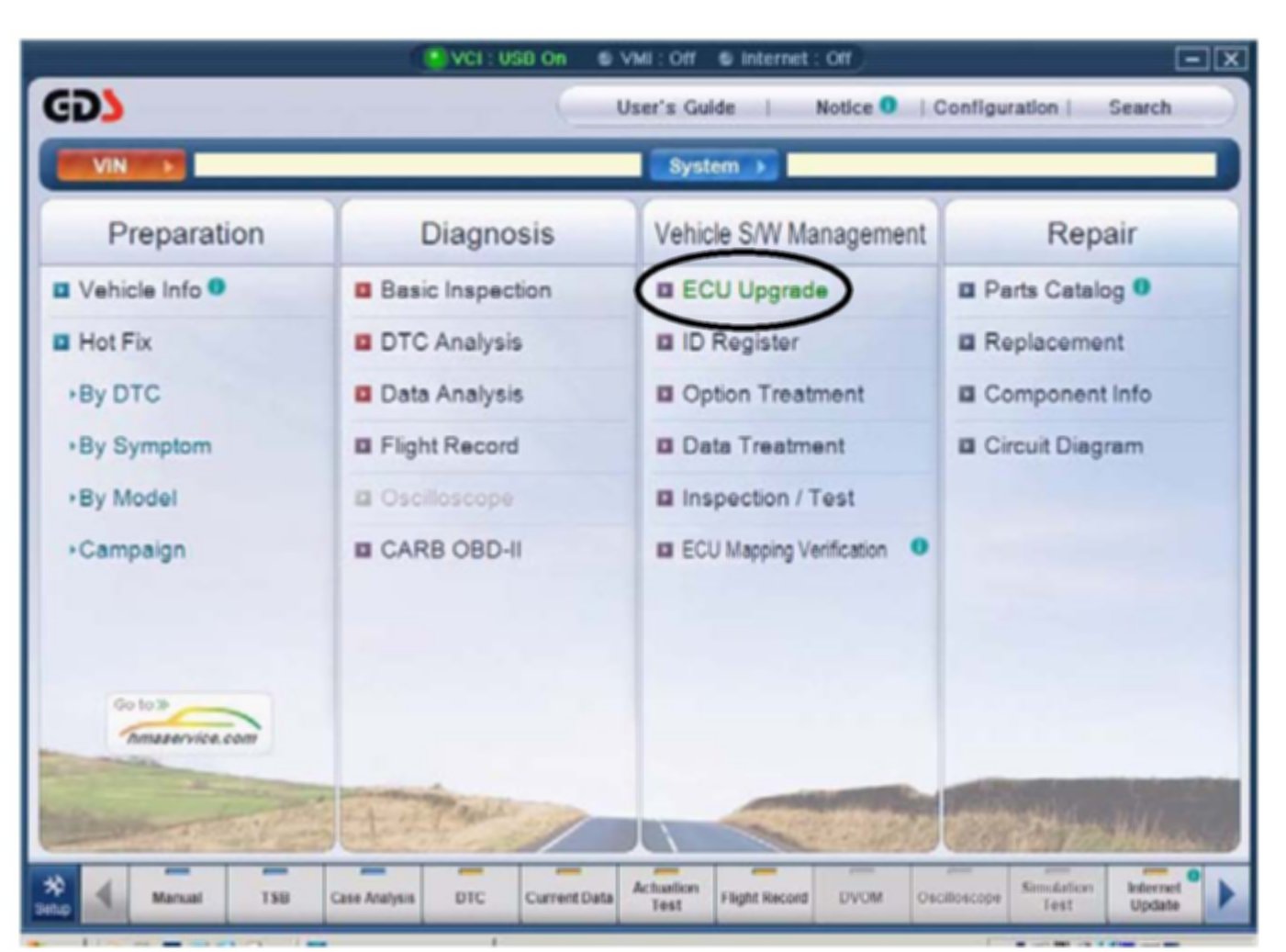Image resolution: width=1286 pixels, height=952 pixels.
Task: Click the VIN entry text field
Action: pyautogui.click(x=417, y=165)
